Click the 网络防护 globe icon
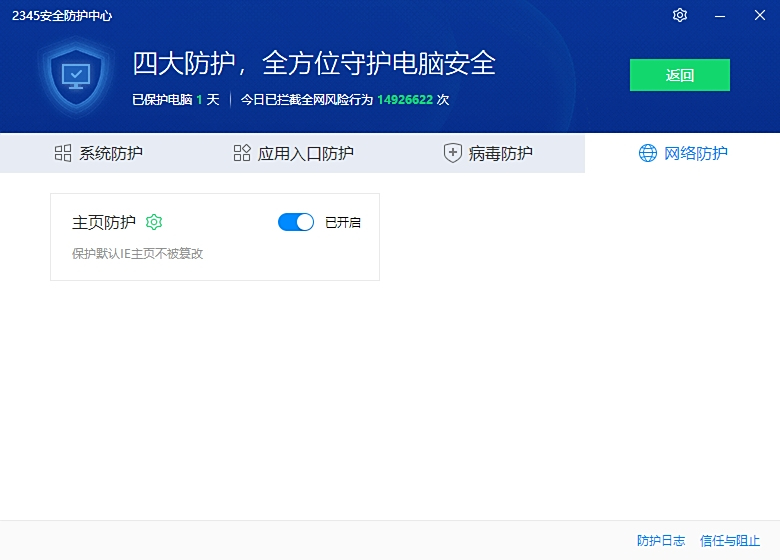 pos(648,153)
